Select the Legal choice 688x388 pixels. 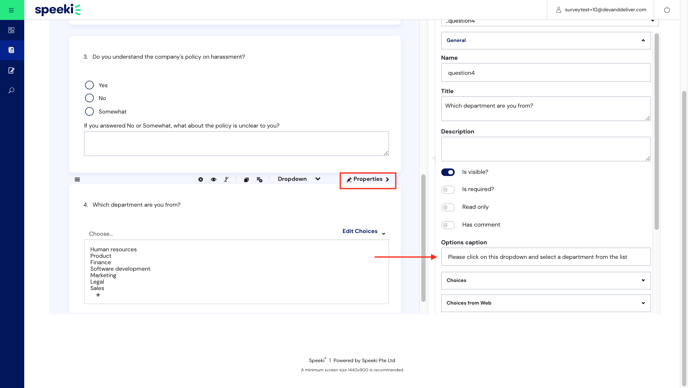(x=97, y=282)
